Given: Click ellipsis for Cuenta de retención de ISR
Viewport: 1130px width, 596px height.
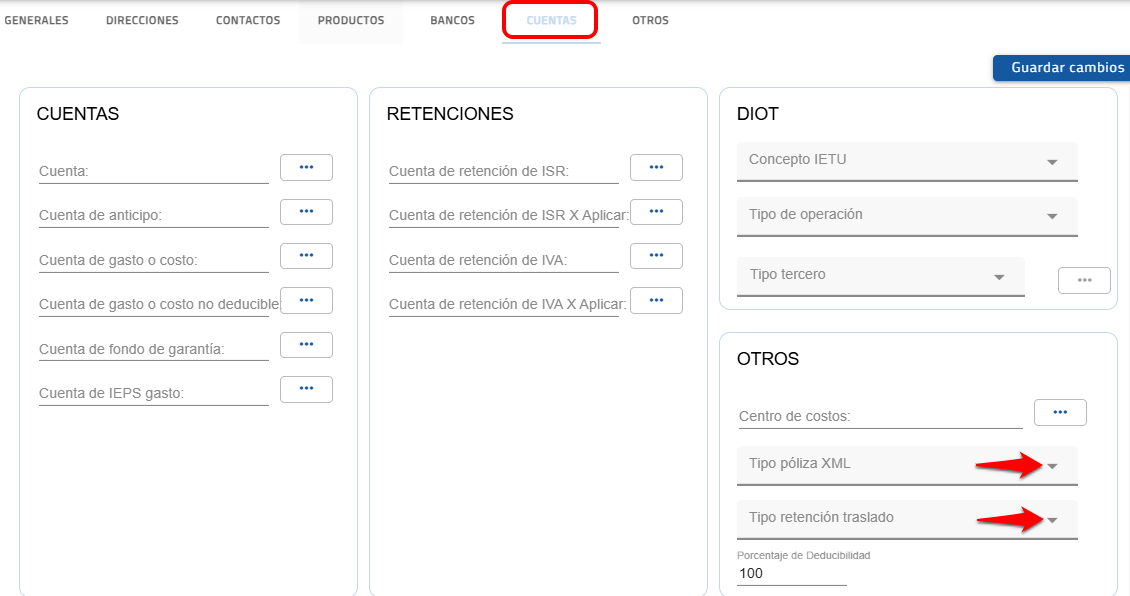Looking at the screenshot, I should [x=656, y=168].
